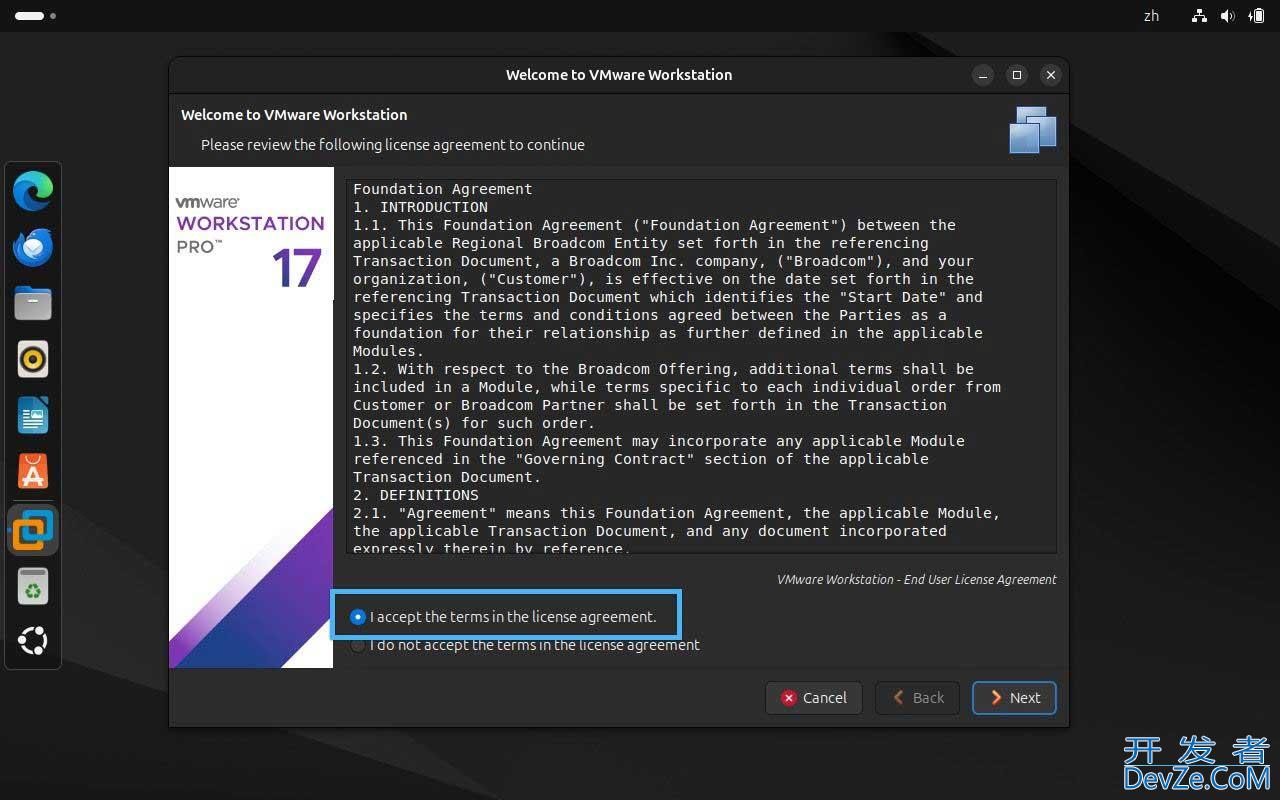The image size is (1280, 800).
Task: Click the Back button
Action: (x=917, y=698)
